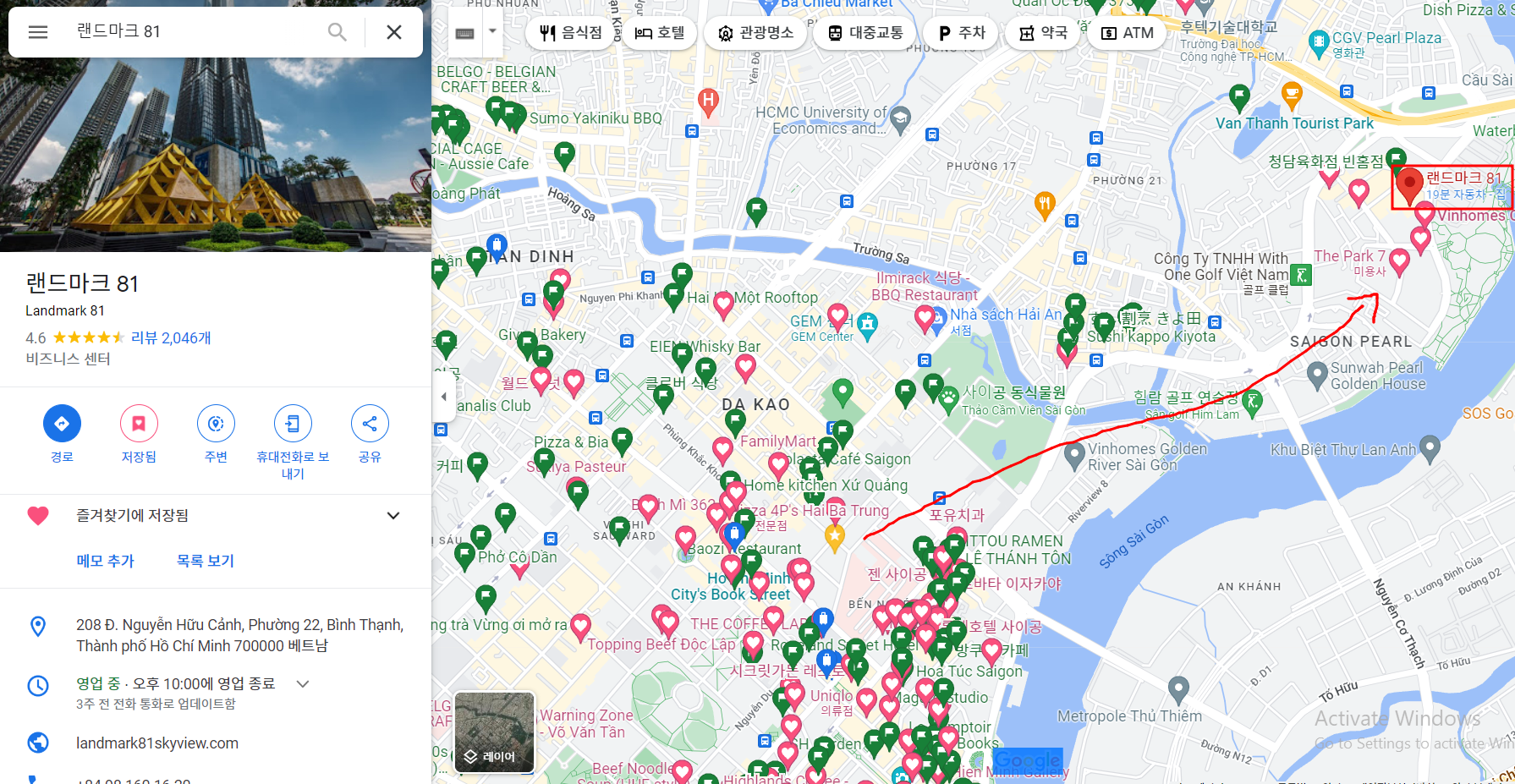Select the 주차 parking filter chip
The height and width of the screenshot is (784, 1515).
pos(961,33)
